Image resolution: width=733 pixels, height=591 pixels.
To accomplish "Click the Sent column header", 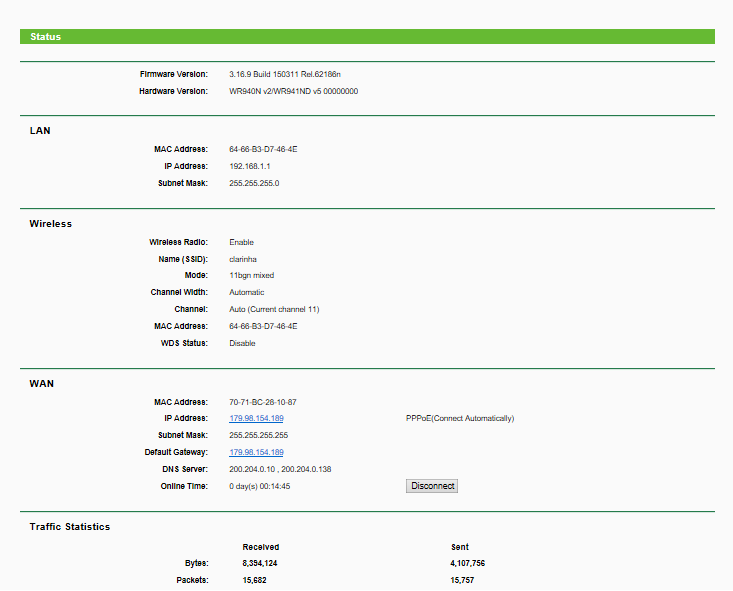I will coord(460,547).
